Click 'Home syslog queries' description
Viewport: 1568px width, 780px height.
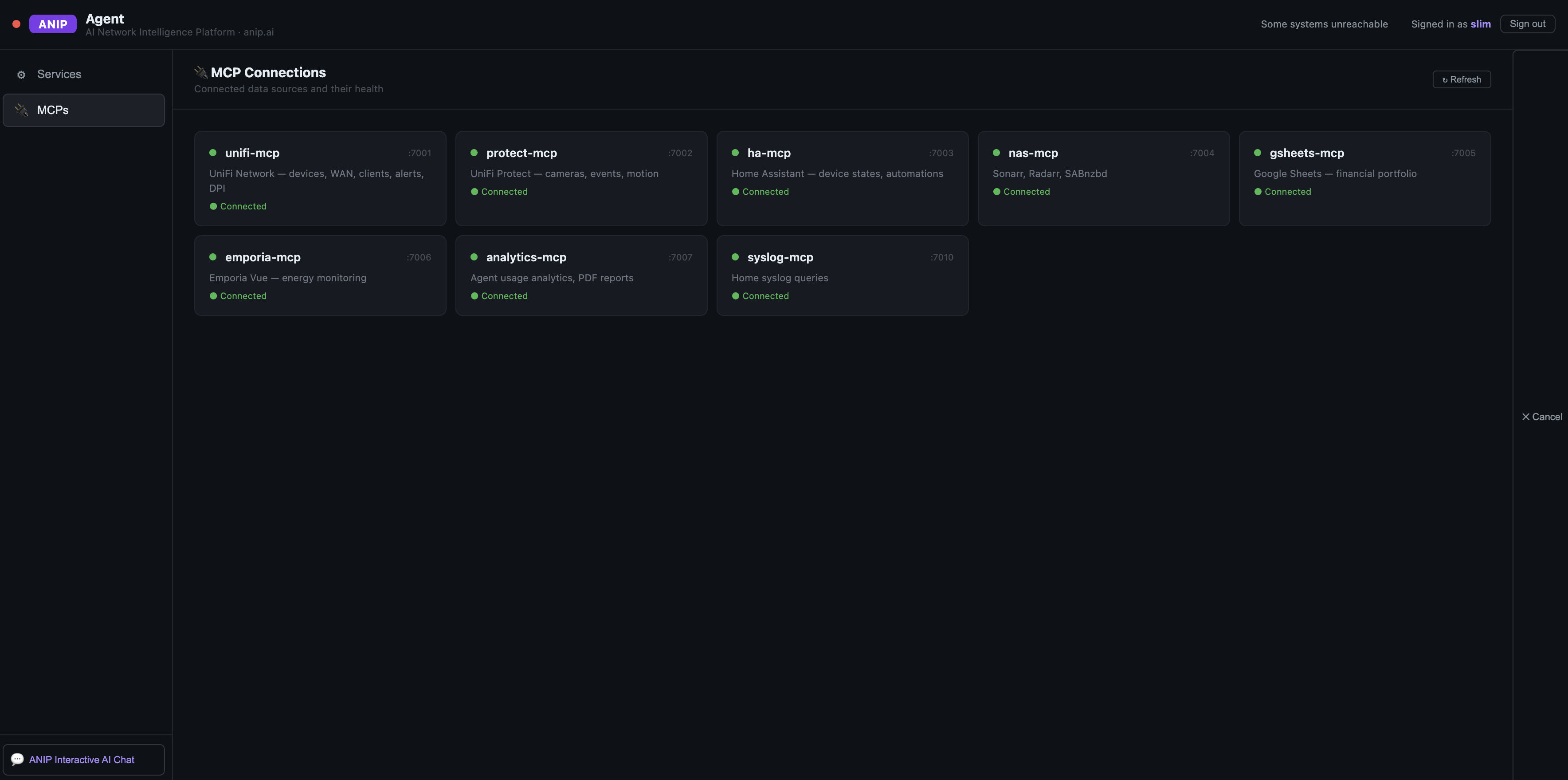780,278
